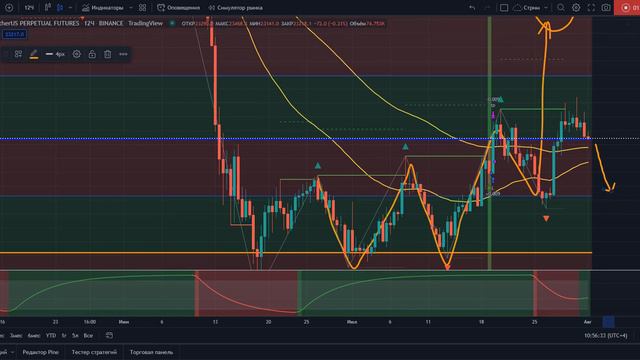Screen dimensions: 640x360
Task: Toggle fullscreen mode
Action: pos(591,7)
